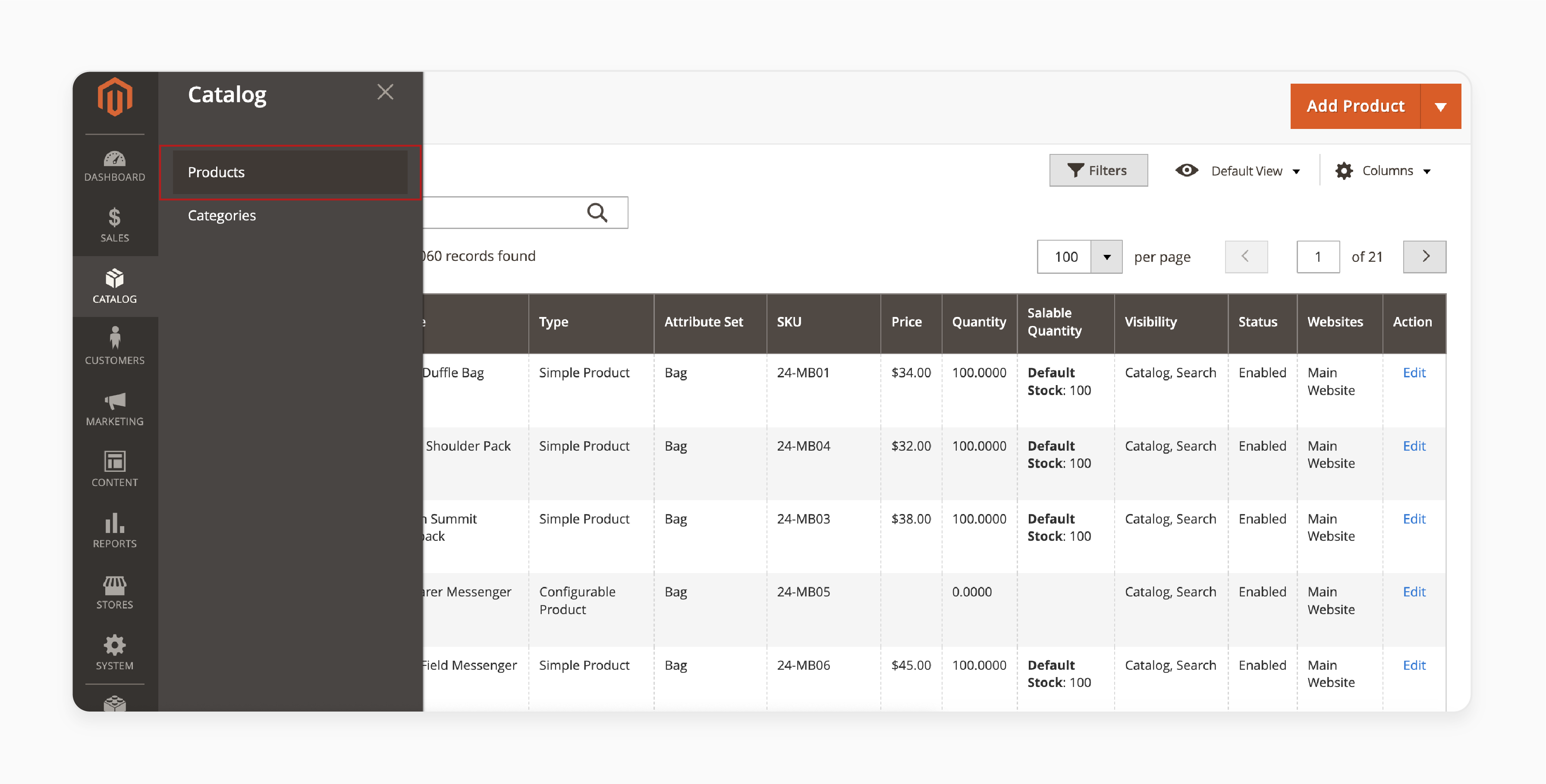The height and width of the screenshot is (784, 1546).
Task: Click the Add Product button
Action: point(1355,105)
